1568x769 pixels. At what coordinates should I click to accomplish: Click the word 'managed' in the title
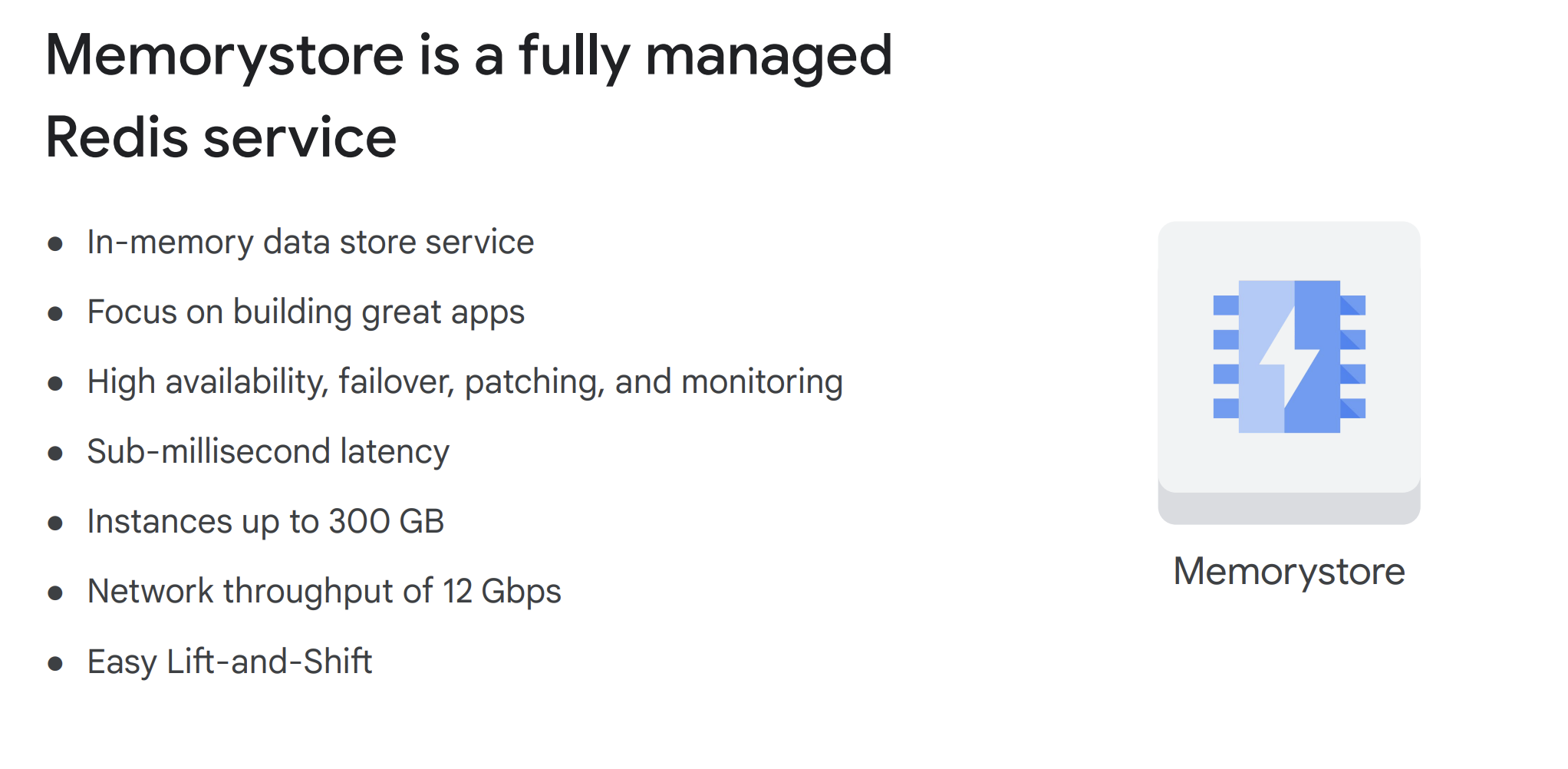pyautogui.click(x=769, y=55)
